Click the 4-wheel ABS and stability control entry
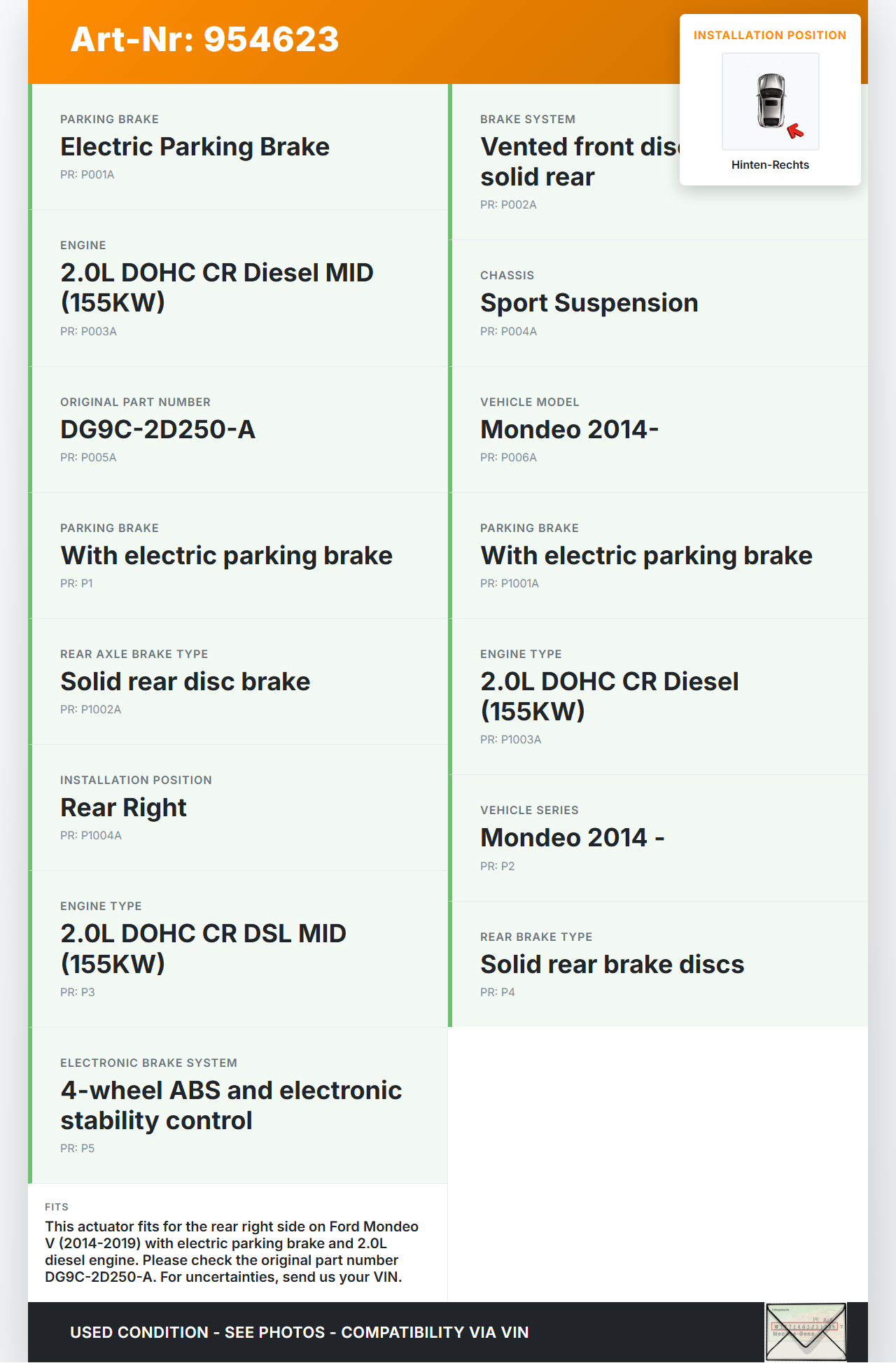This screenshot has width=896, height=1363. coord(231,1105)
